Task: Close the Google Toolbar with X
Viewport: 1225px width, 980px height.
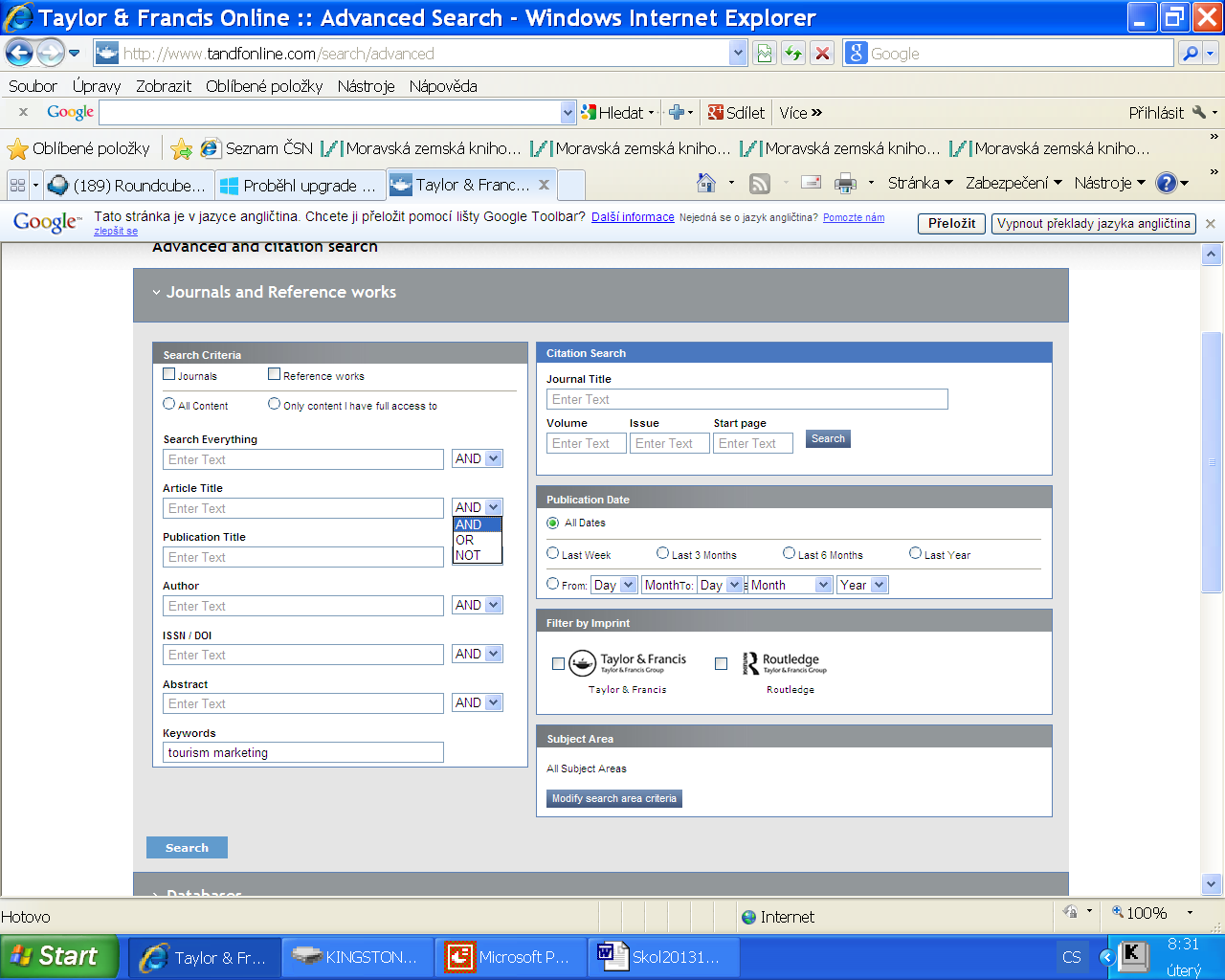Action: click(23, 112)
